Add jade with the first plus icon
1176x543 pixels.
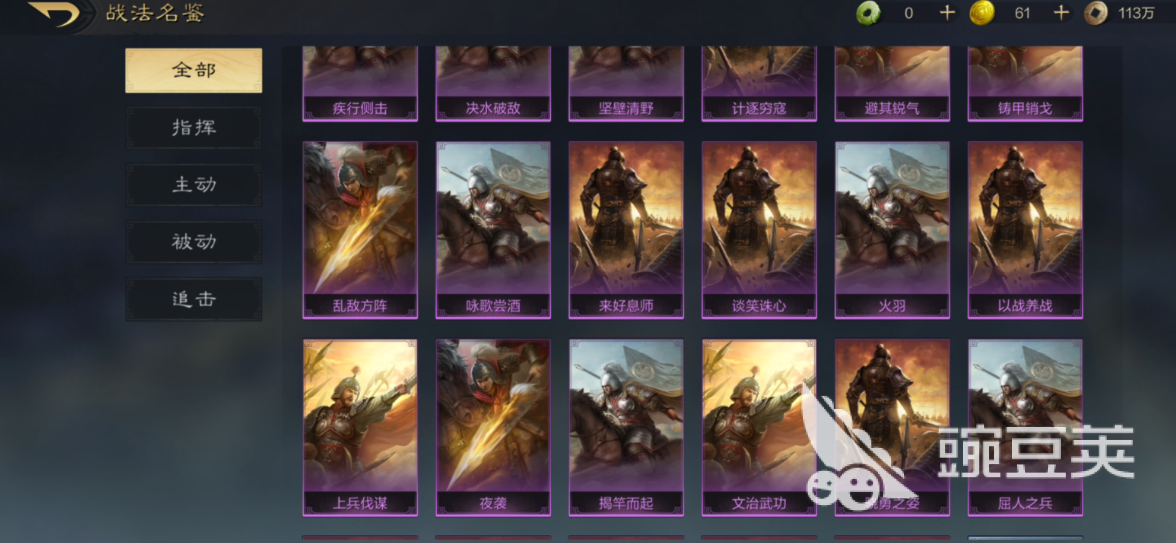click(947, 13)
